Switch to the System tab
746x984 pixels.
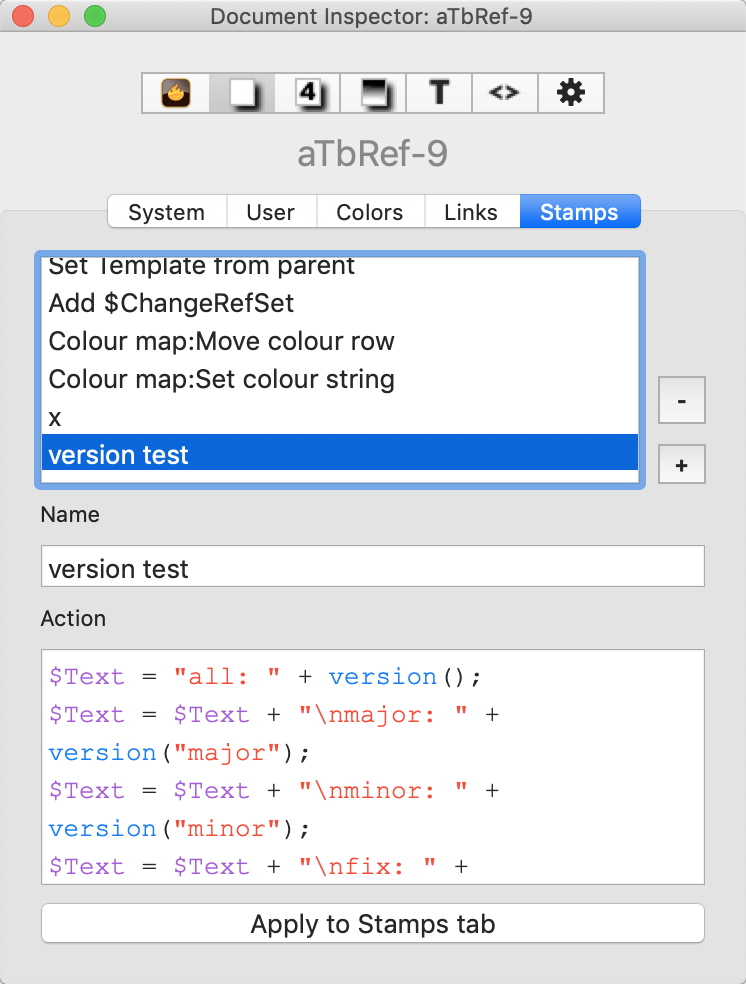[167, 212]
